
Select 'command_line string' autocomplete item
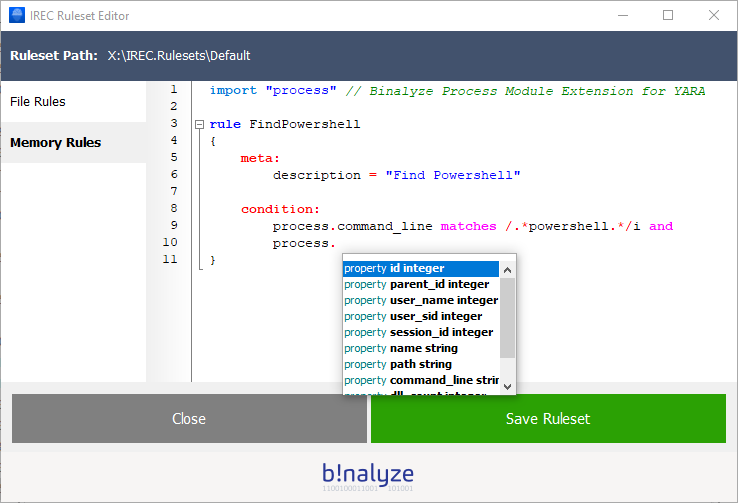pyautogui.click(x=420, y=380)
